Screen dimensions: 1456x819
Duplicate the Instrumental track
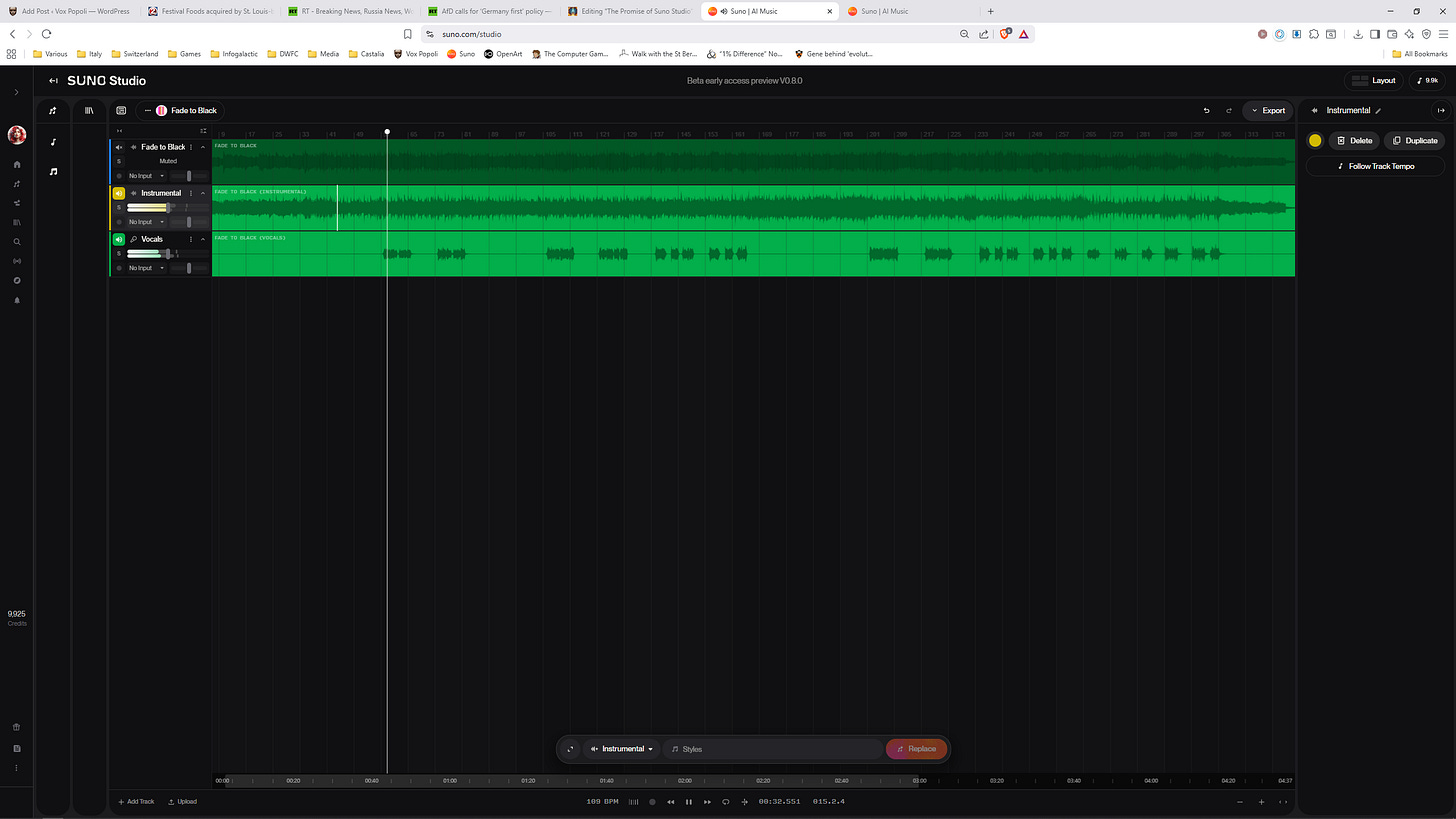pos(1415,141)
